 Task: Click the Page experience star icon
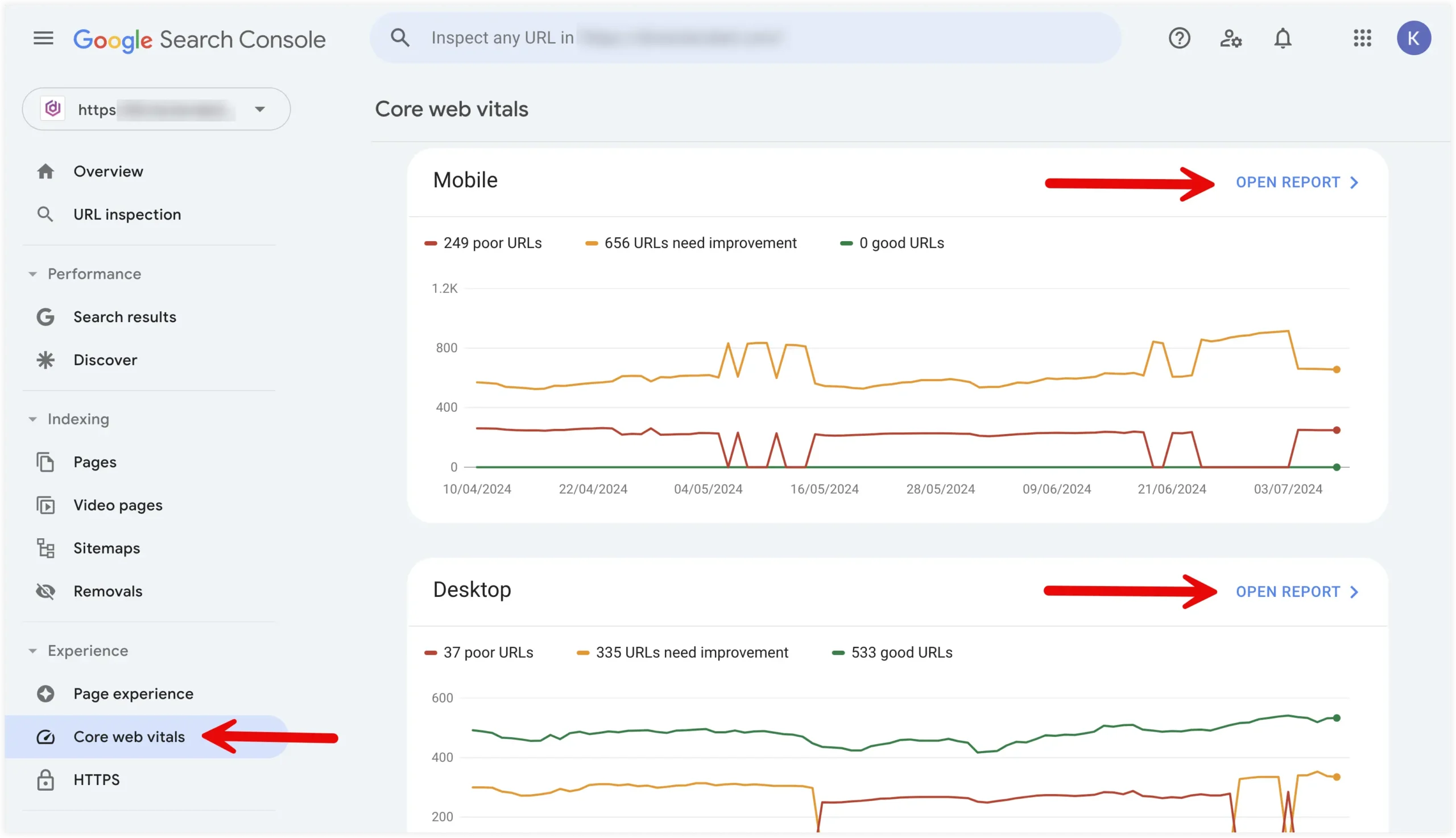45,694
